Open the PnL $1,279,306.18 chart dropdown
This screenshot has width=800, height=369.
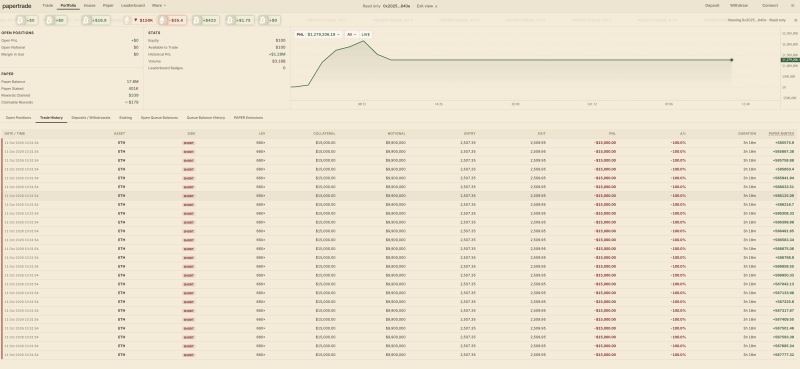pyautogui.click(x=318, y=34)
